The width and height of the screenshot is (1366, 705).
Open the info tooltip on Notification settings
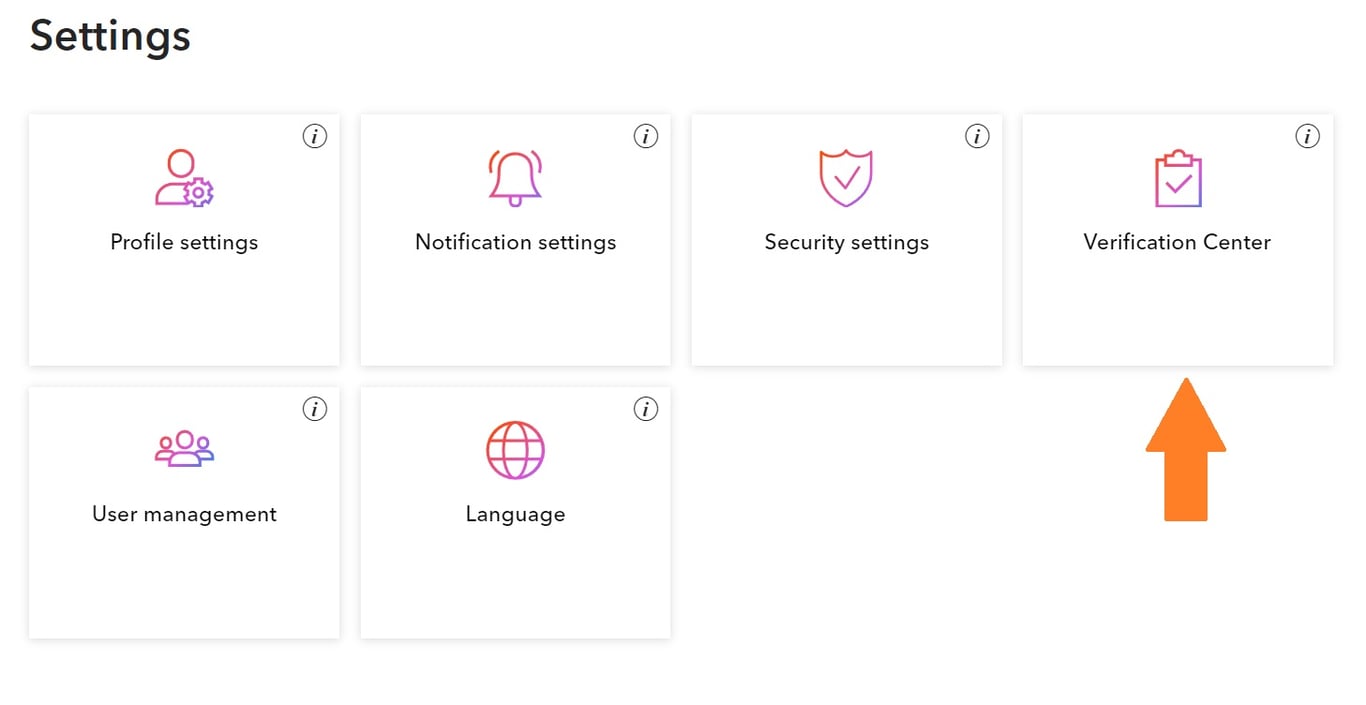[x=646, y=136]
